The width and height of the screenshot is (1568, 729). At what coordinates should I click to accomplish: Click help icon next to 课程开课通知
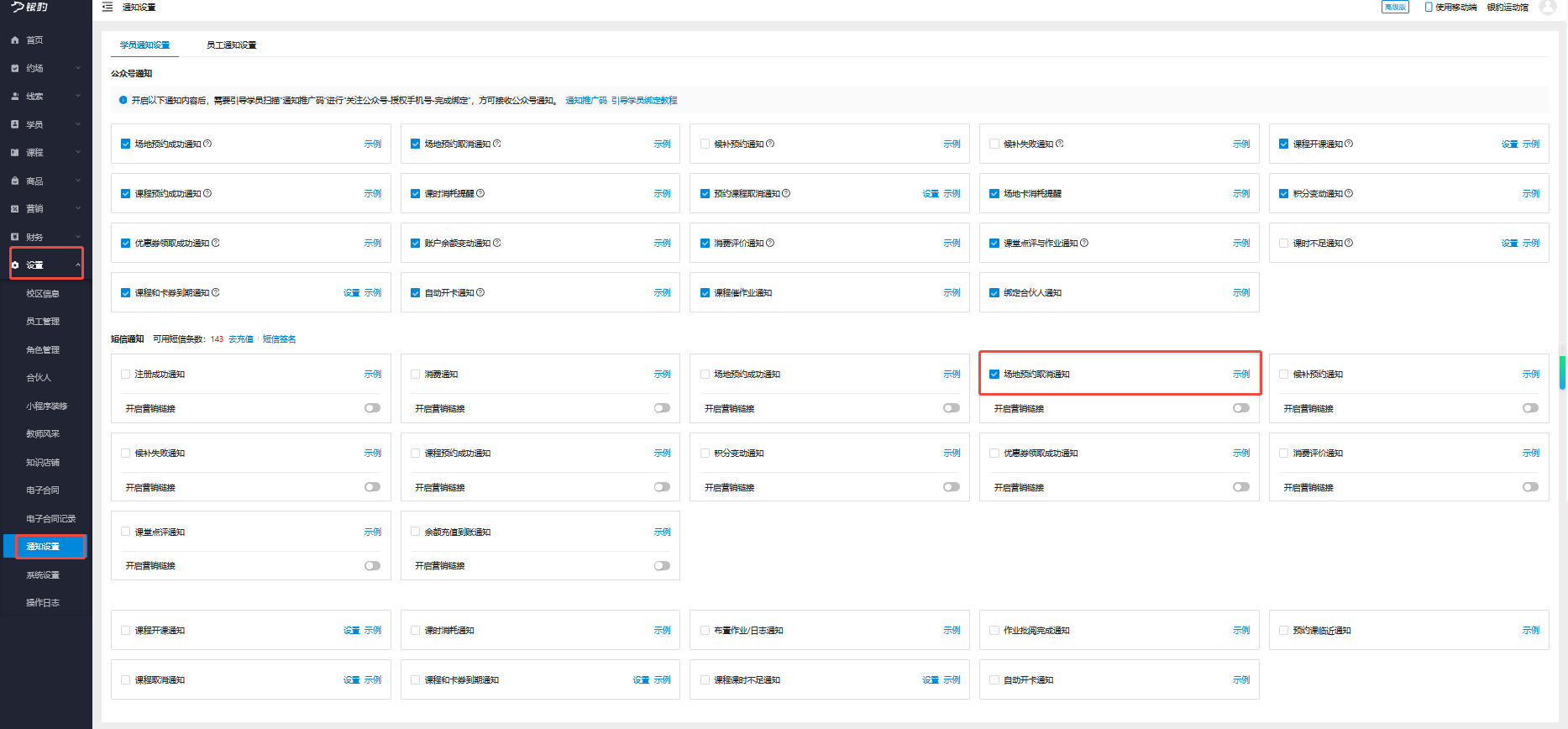click(1349, 144)
